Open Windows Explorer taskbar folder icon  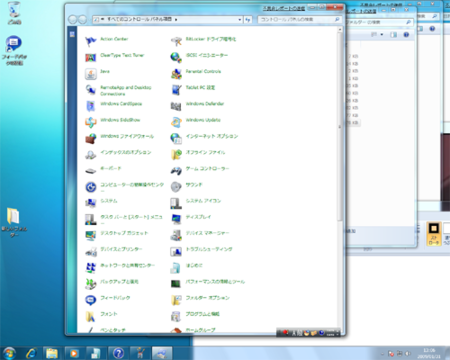pyautogui.click(x=52, y=353)
